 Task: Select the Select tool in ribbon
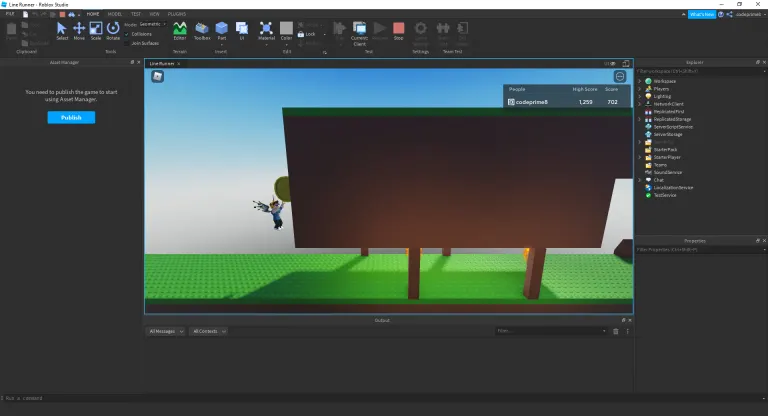click(x=62, y=30)
